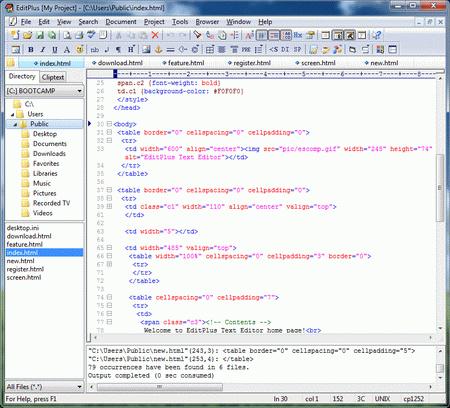Click the editor vertical scrollbar thumb
450x408 pixels.
(x=440, y=188)
